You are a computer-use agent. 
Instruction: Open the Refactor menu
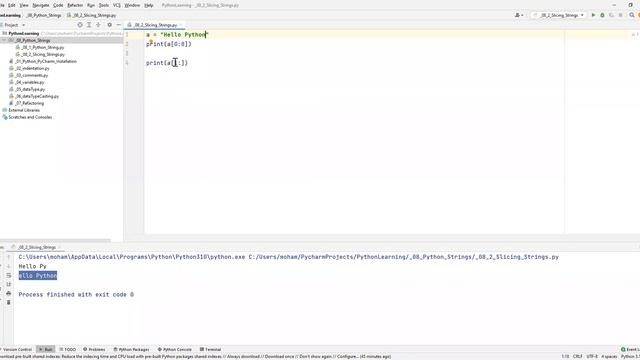[x=75, y=5]
